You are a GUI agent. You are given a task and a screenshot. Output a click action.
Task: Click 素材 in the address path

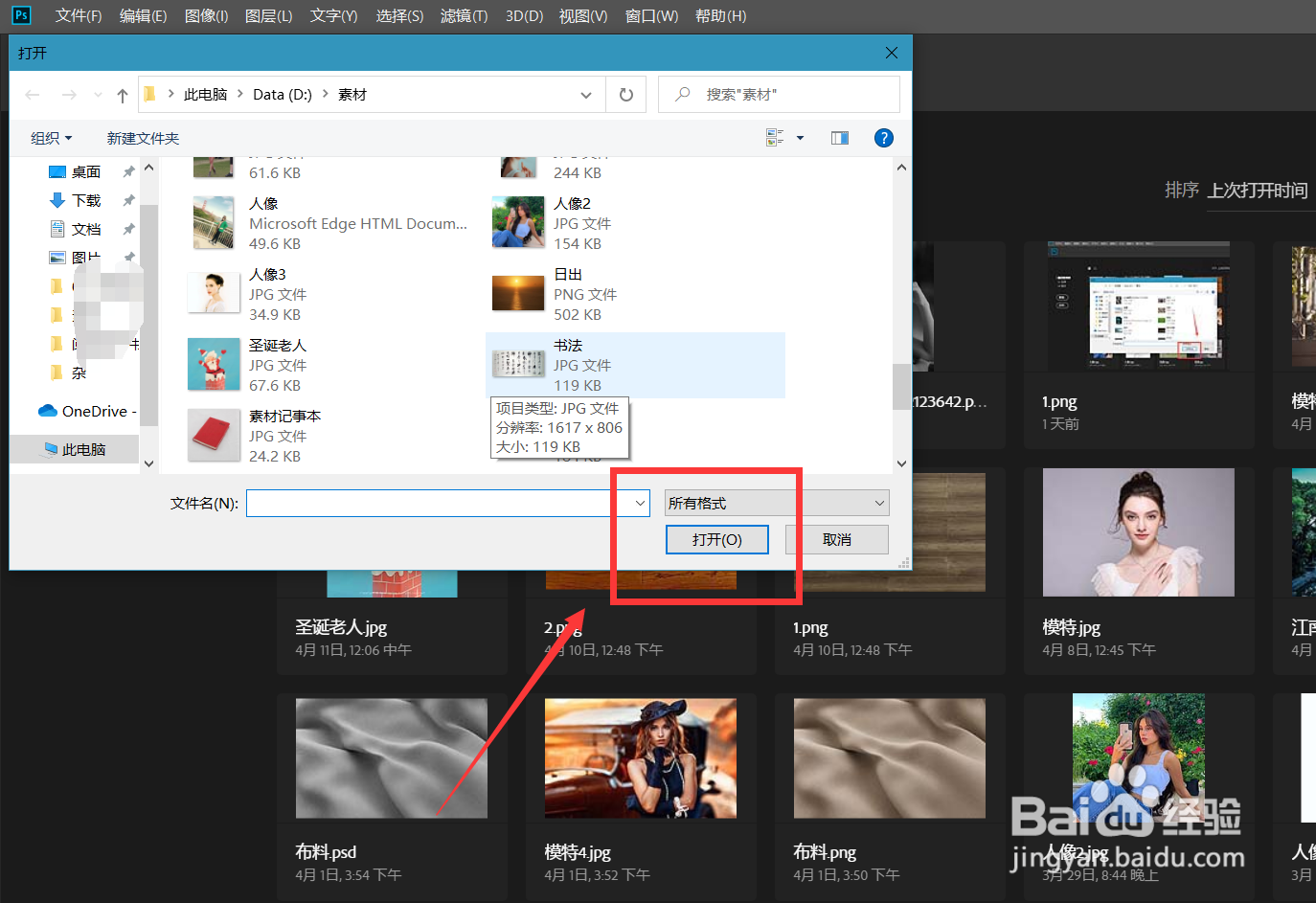(352, 95)
